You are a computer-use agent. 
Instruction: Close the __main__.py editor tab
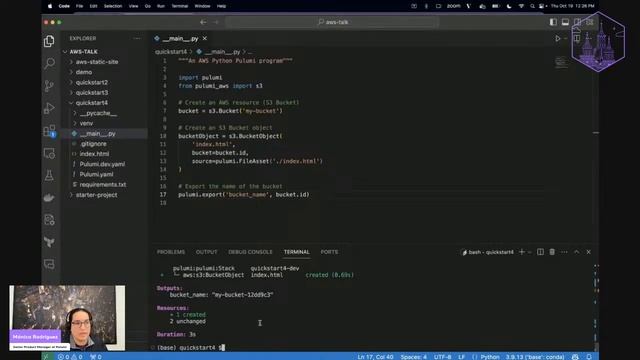204,38
